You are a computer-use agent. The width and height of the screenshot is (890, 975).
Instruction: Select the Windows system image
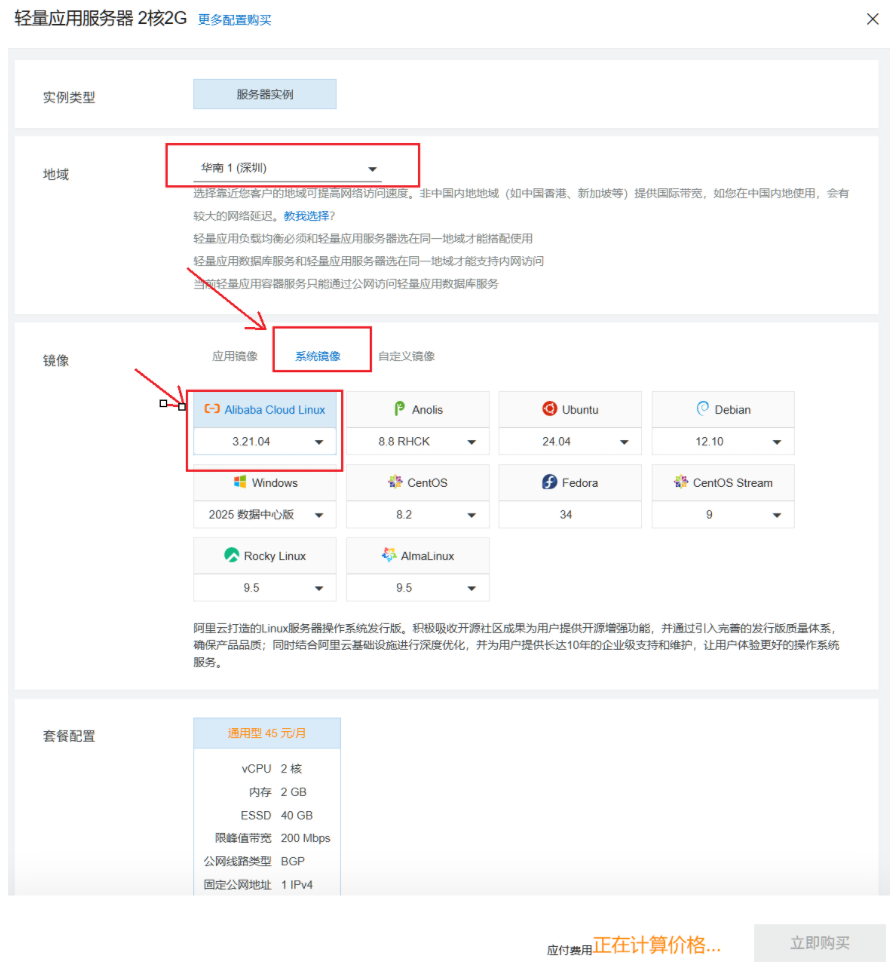click(x=264, y=482)
